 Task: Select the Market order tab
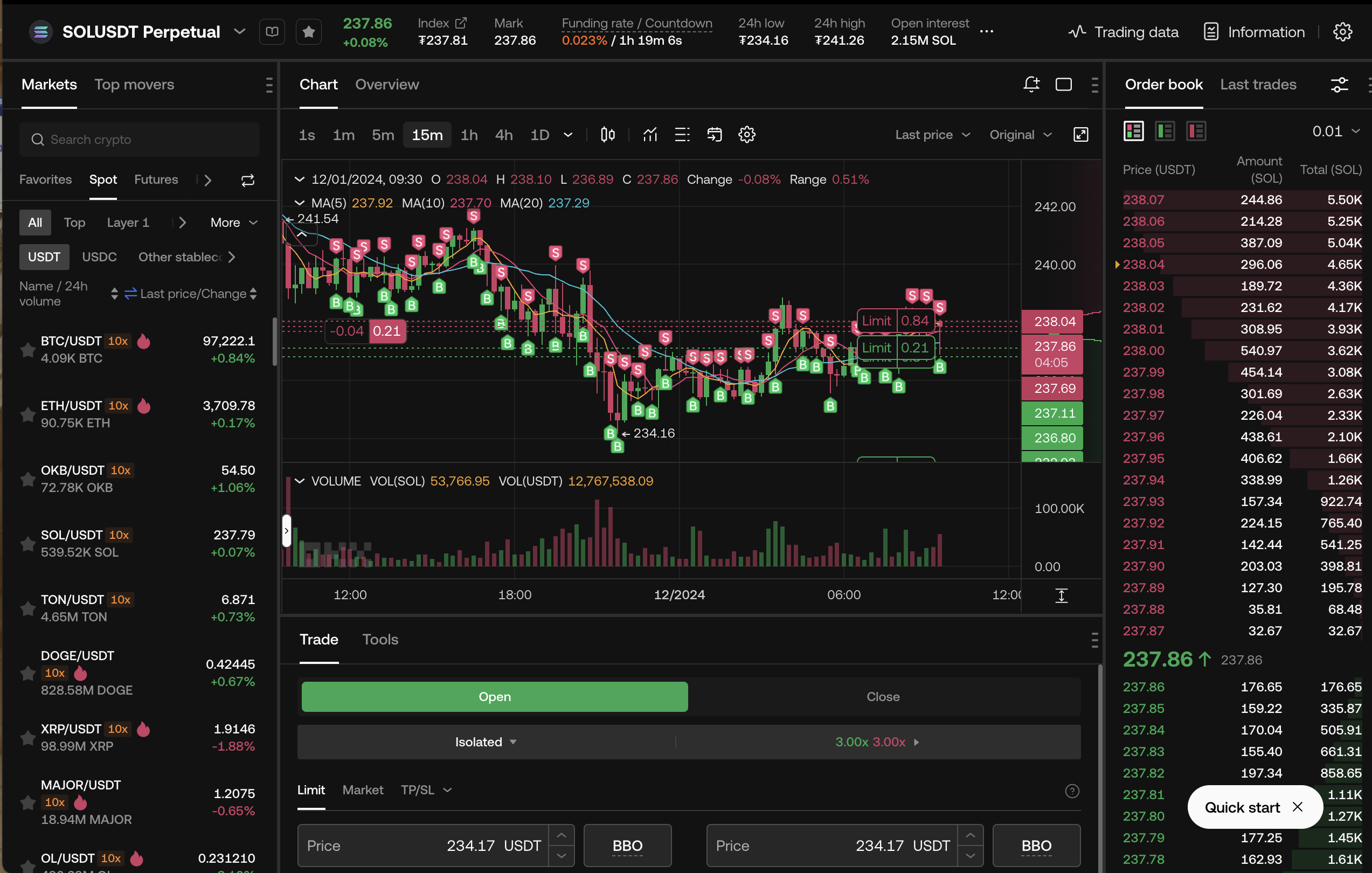[x=363, y=790]
